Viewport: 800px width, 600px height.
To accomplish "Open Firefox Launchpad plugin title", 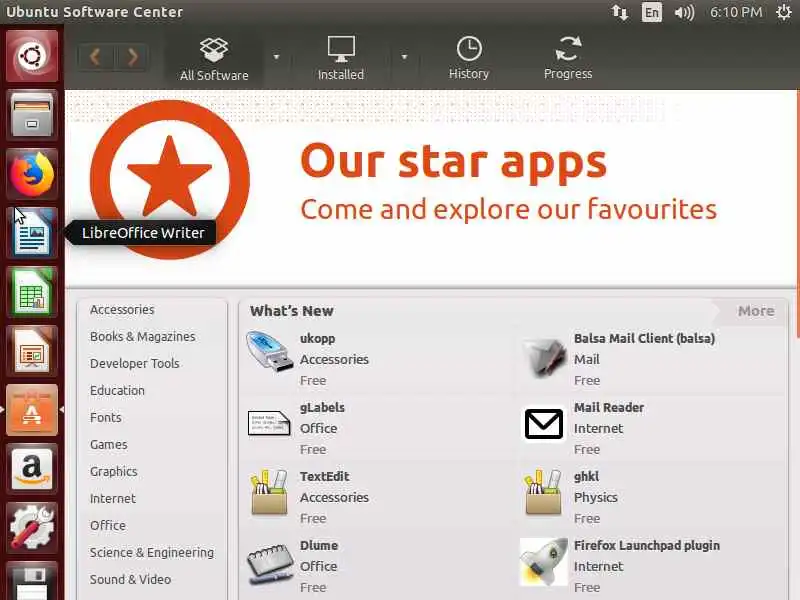I will click(646, 545).
